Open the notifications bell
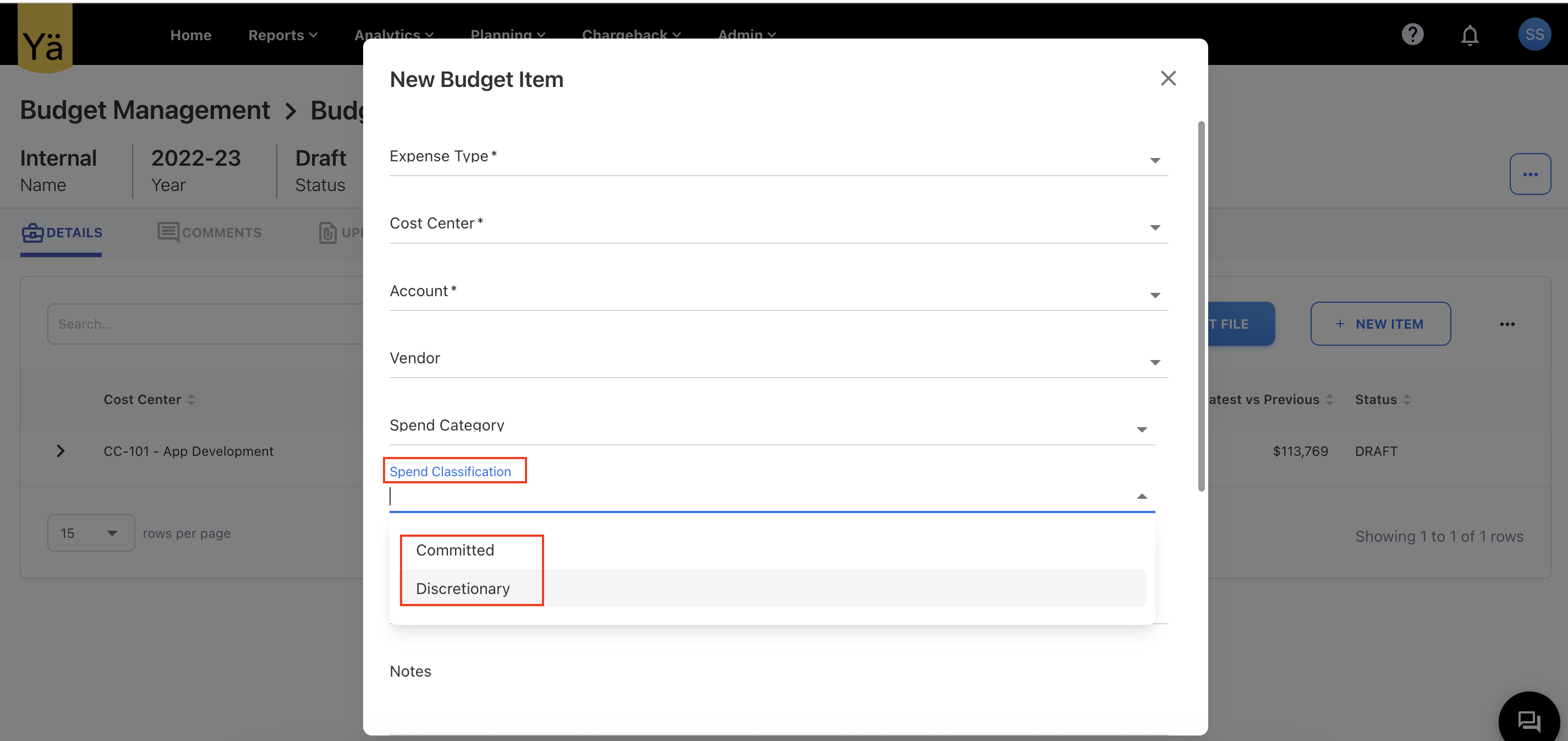Image resolution: width=1568 pixels, height=741 pixels. point(1470,35)
